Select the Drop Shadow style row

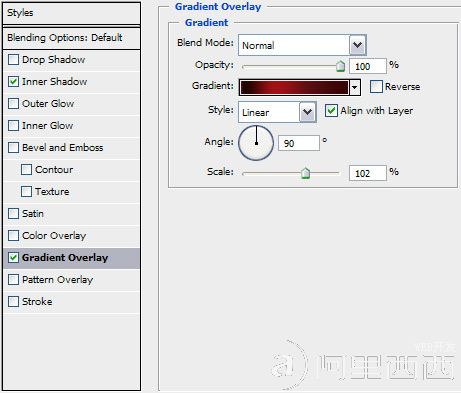71,60
